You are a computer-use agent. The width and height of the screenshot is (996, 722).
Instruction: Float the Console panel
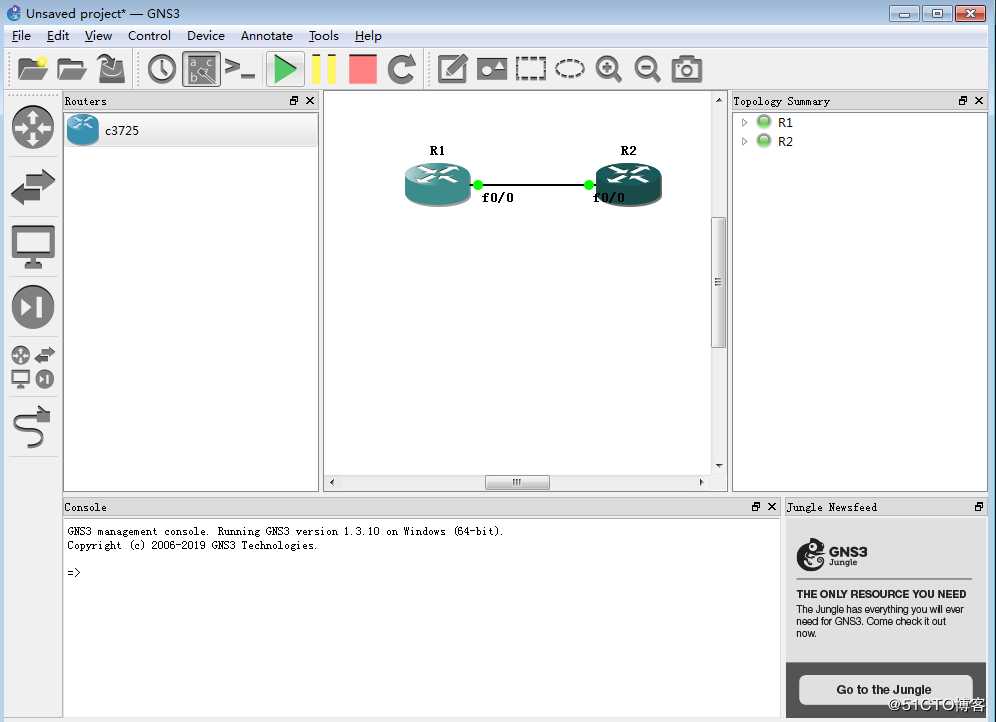click(x=755, y=506)
